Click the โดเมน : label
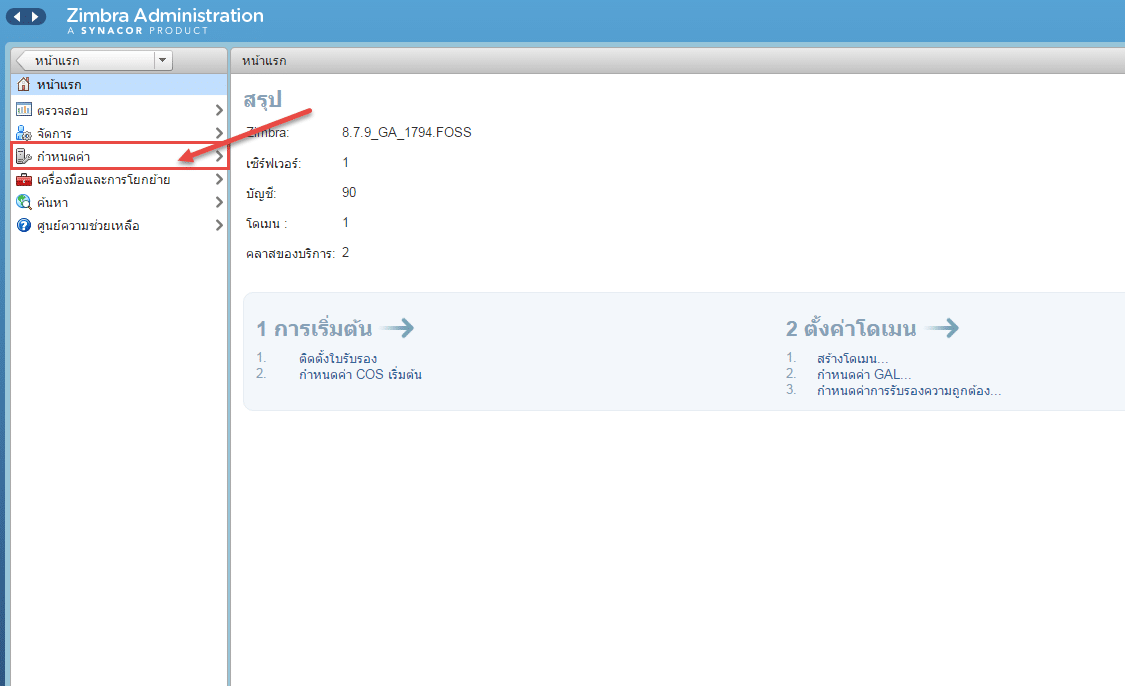The width and height of the screenshot is (1125, 686). pyautogui.click(x=266, y=223)
